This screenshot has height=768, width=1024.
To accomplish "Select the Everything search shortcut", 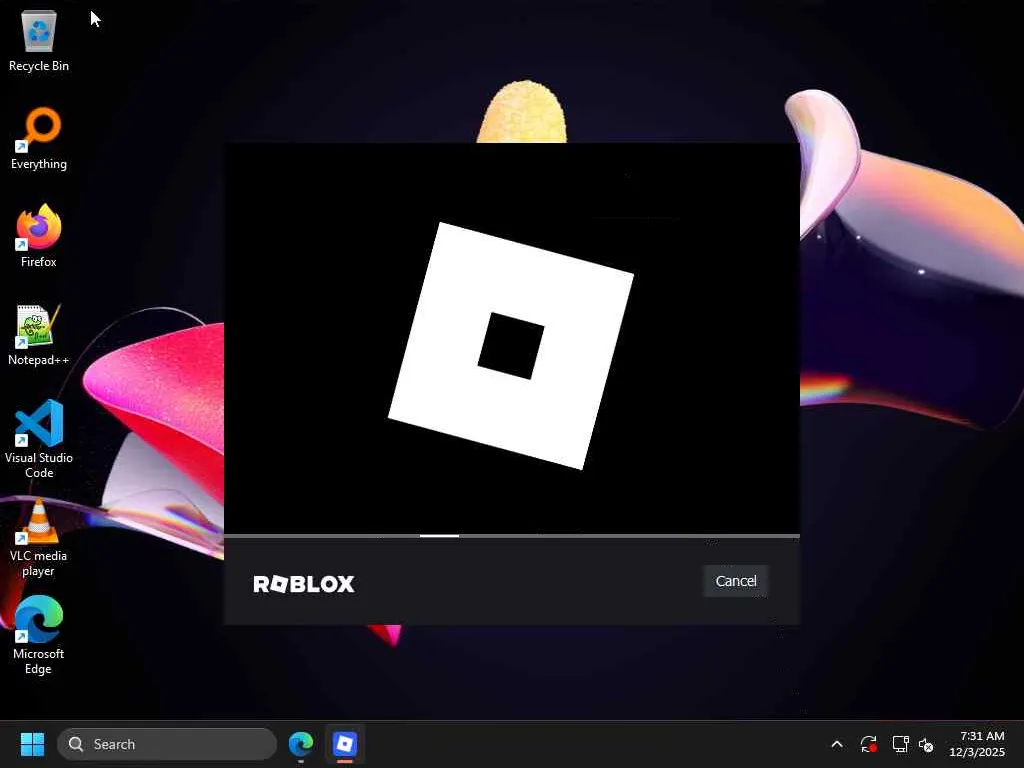I will (x=39, y=138).
